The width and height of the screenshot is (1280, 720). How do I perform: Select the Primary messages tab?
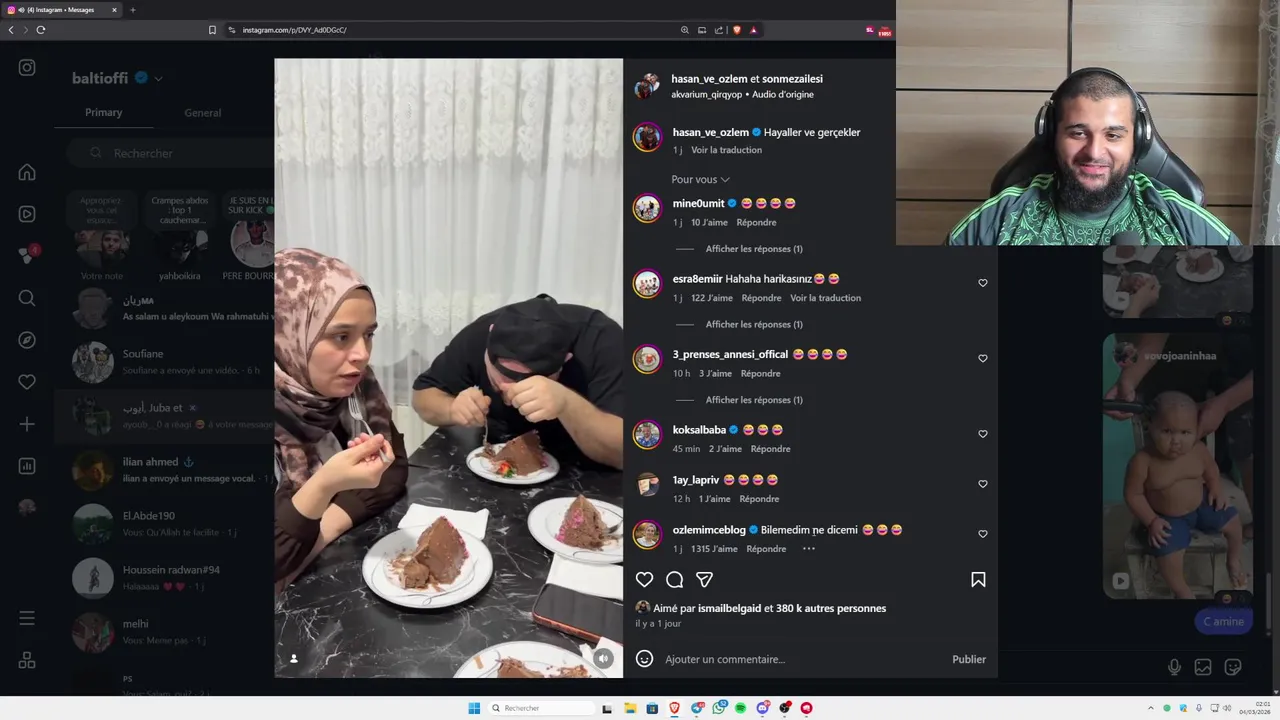(103, 112)
